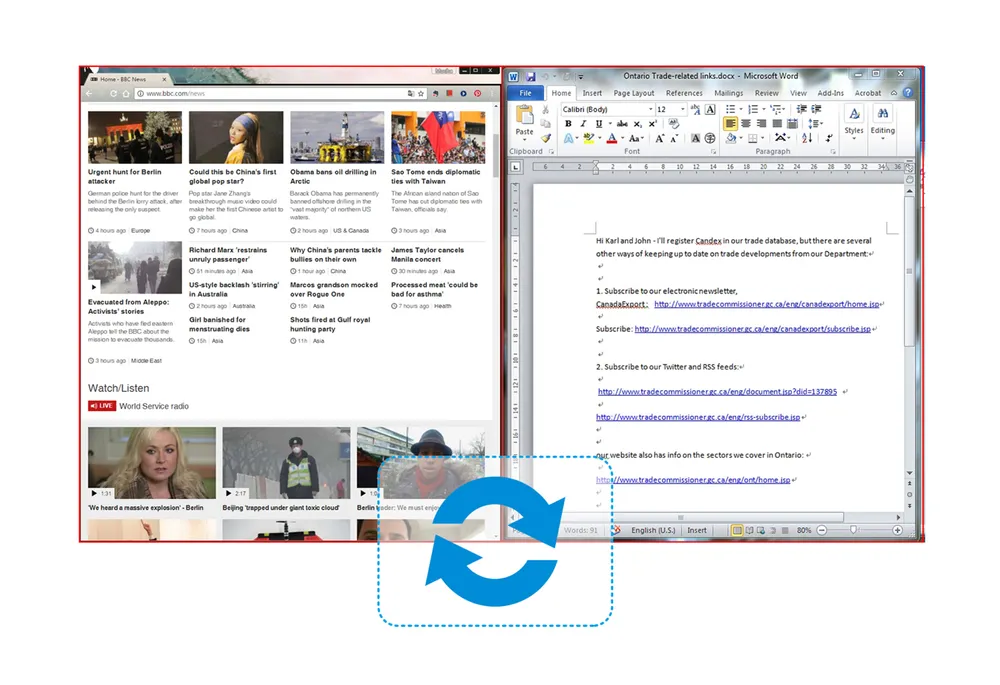Click the yellow Text Highlight Color button
This screenshot has width=1000, height=685.
click(589, 138)
